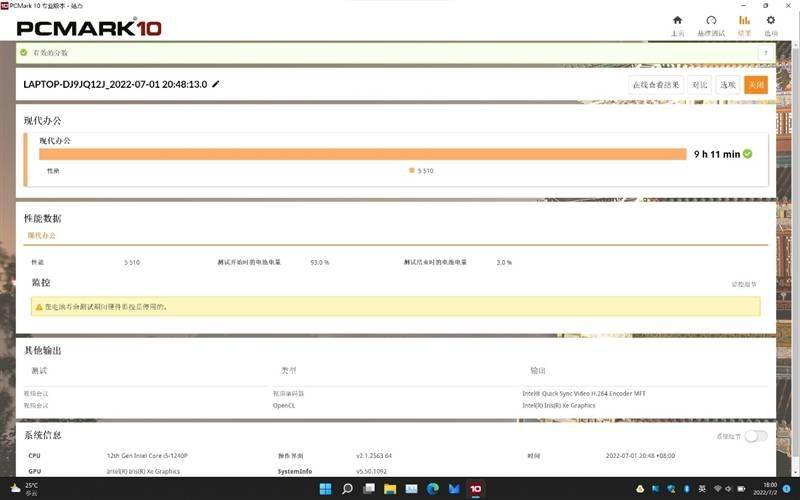Image resolution: width=800 pixels, height=500 pixels.
Task: Open help question mark in valid-score banner
Action: click(765, 53)
